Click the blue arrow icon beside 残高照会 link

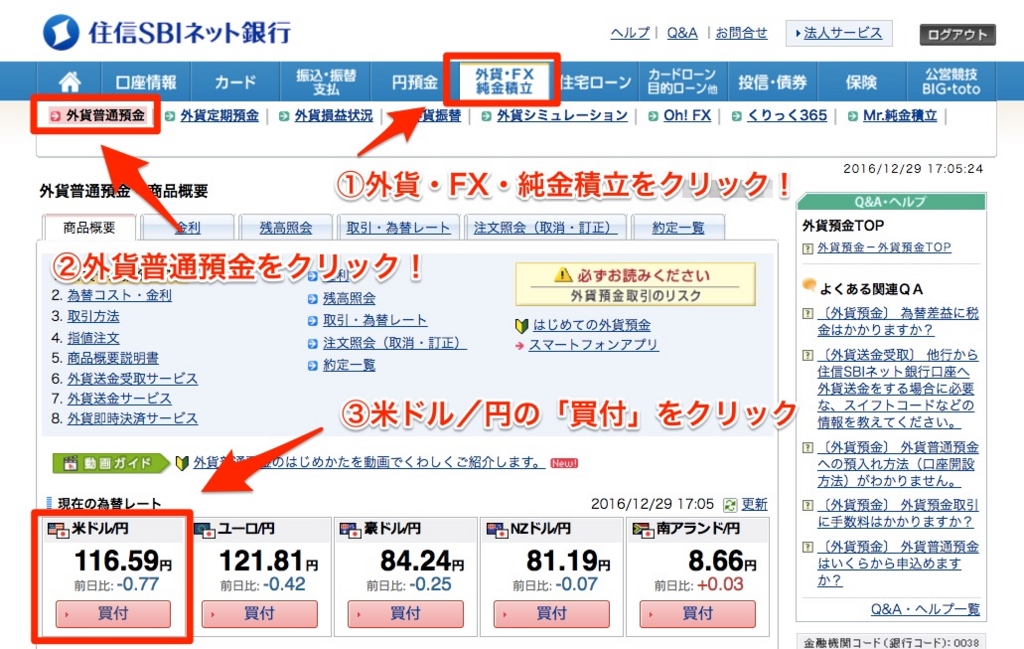coord(313,299)
